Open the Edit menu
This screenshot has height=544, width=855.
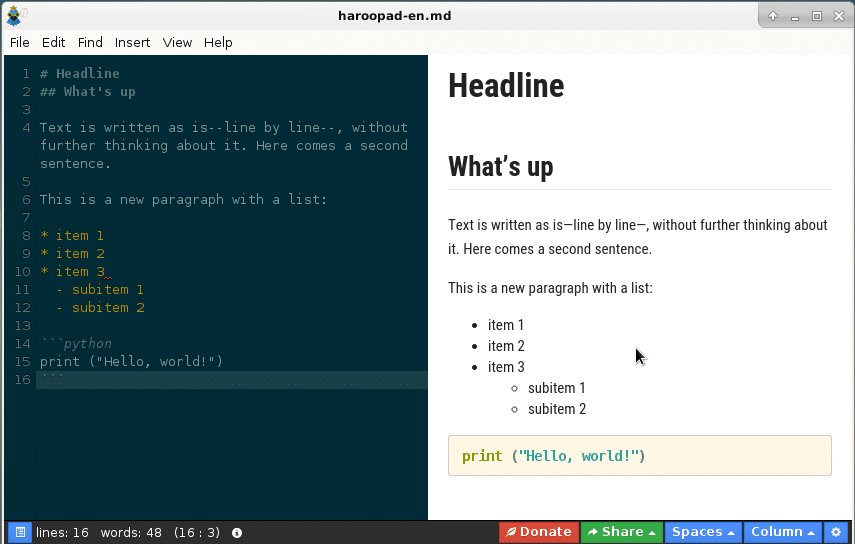(53, 43)
